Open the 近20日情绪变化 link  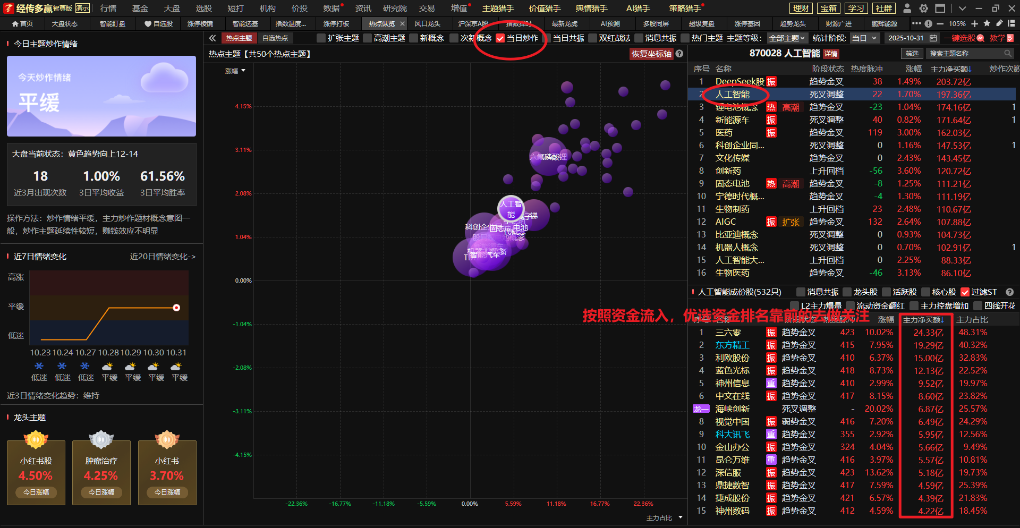click(161, 257)
